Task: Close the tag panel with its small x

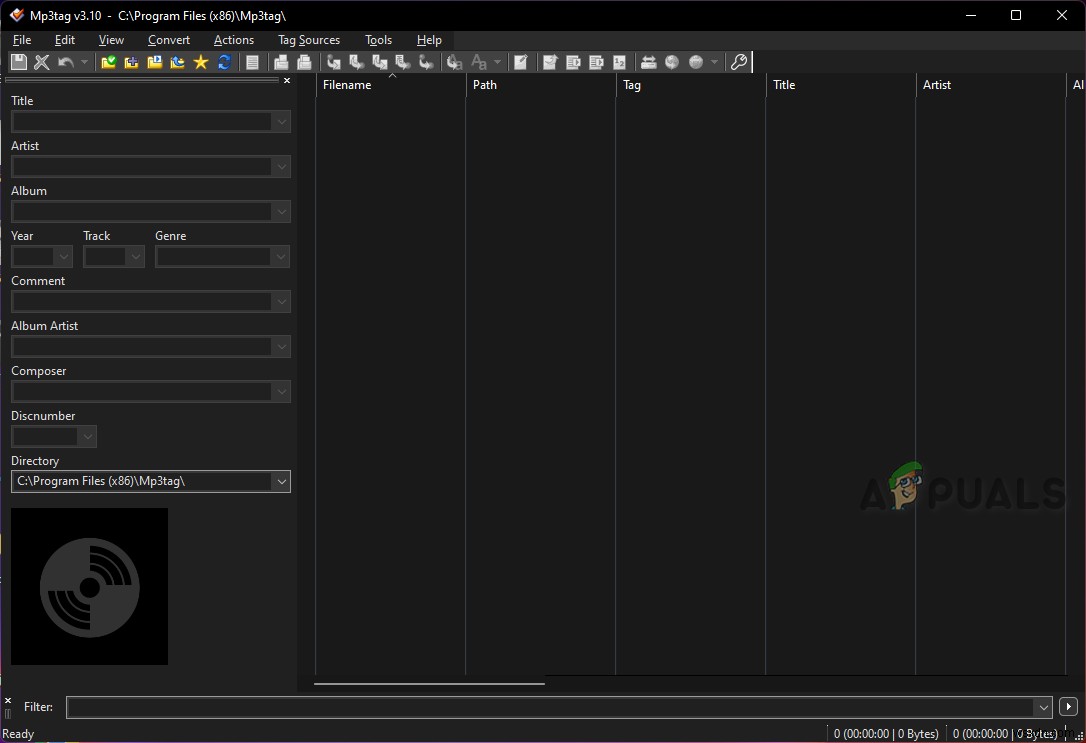Action: 287,81
